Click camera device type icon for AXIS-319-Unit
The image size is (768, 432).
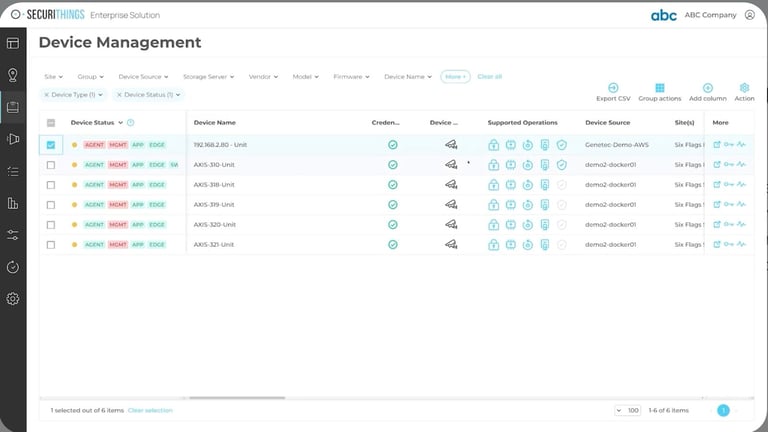[451, 204]
